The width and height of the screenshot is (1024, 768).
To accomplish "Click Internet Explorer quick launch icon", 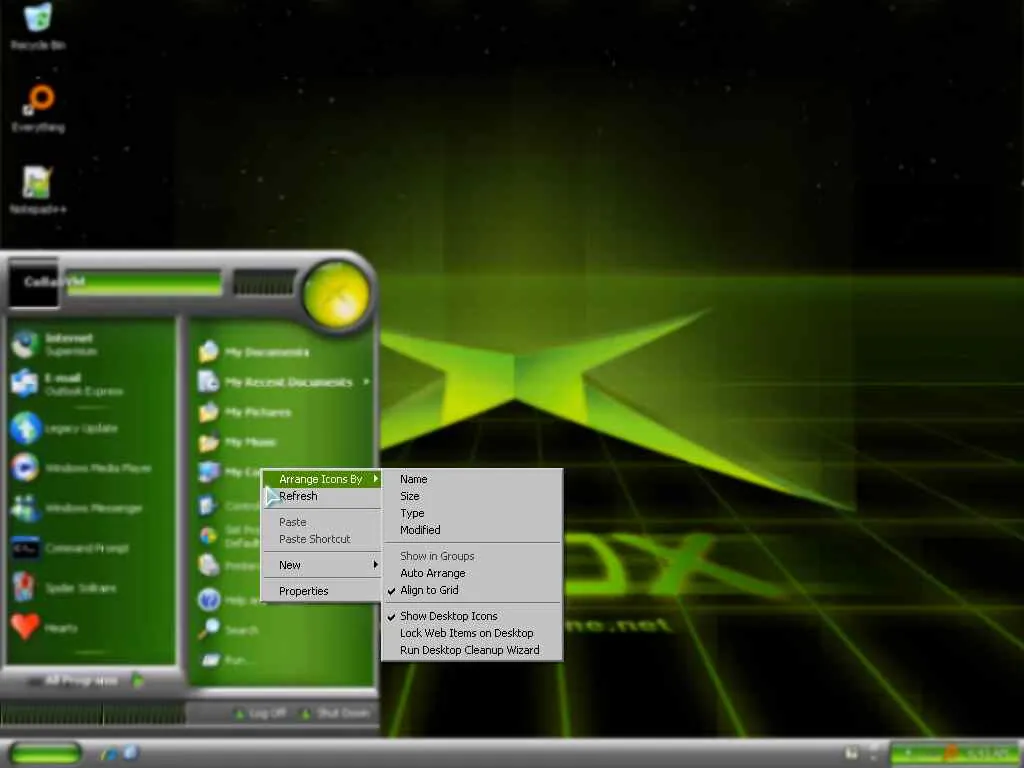I will (x=108, y=754).
